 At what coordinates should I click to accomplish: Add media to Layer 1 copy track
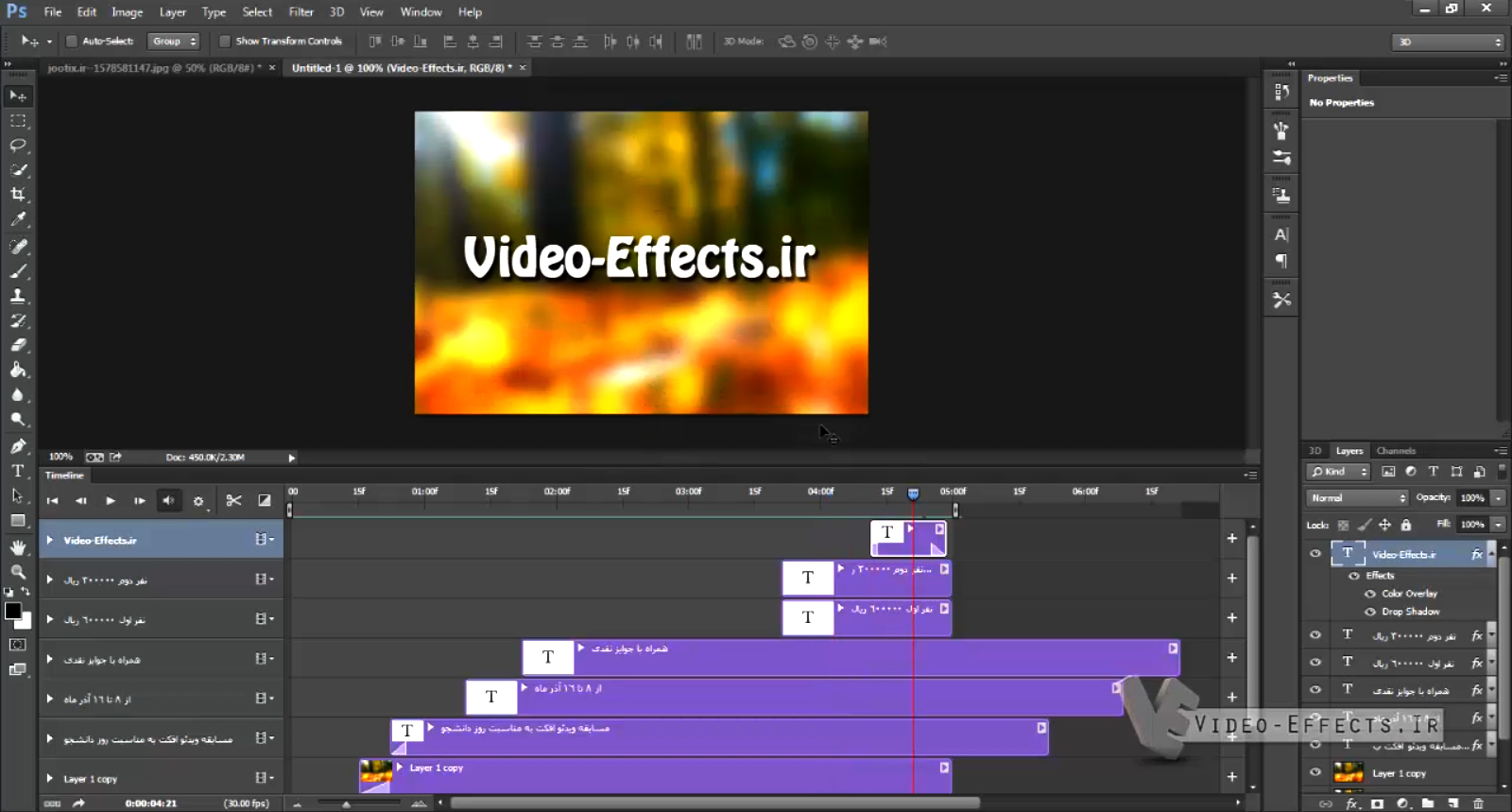1232,776
